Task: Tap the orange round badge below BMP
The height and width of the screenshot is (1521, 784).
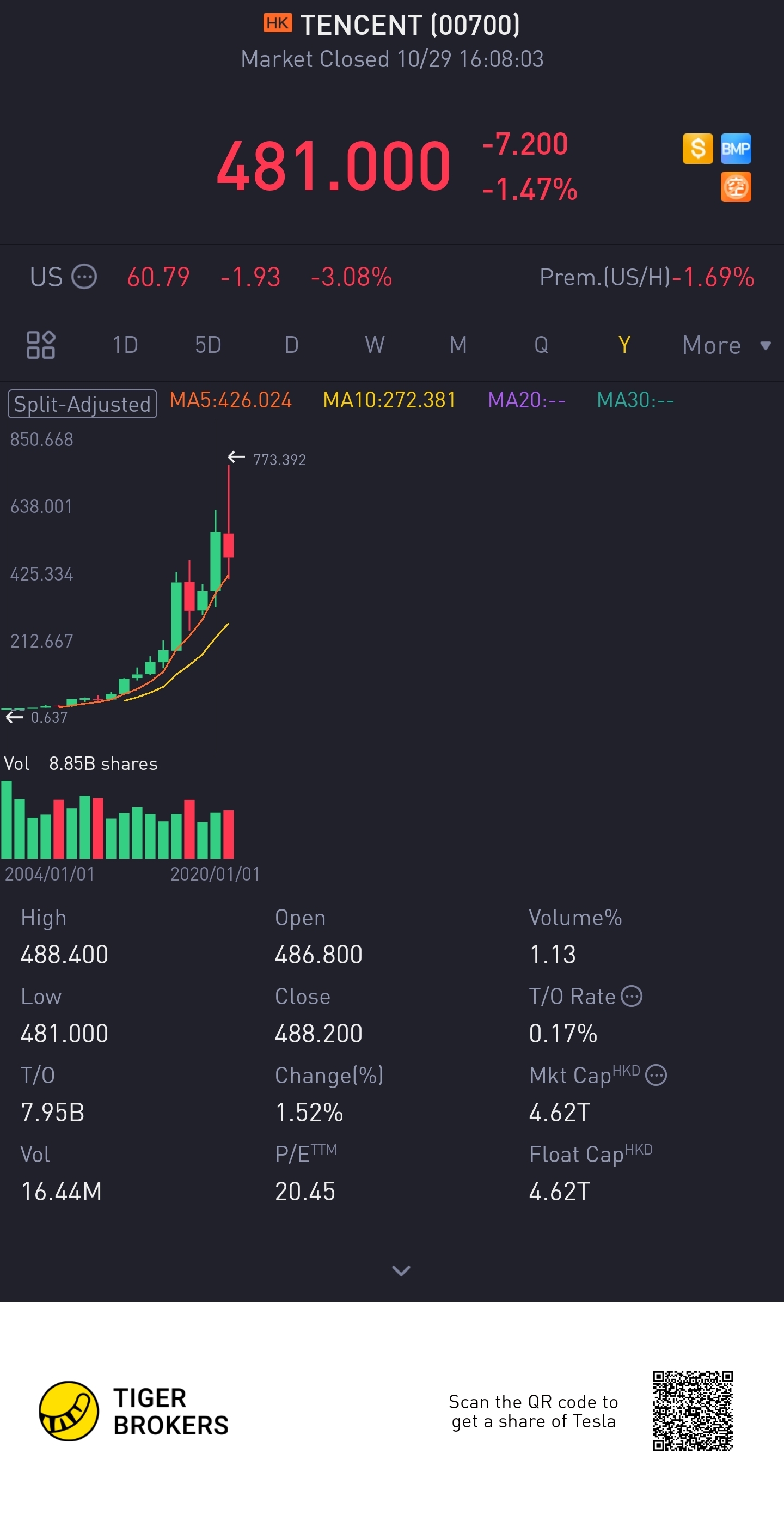Action: coord(736,187)
